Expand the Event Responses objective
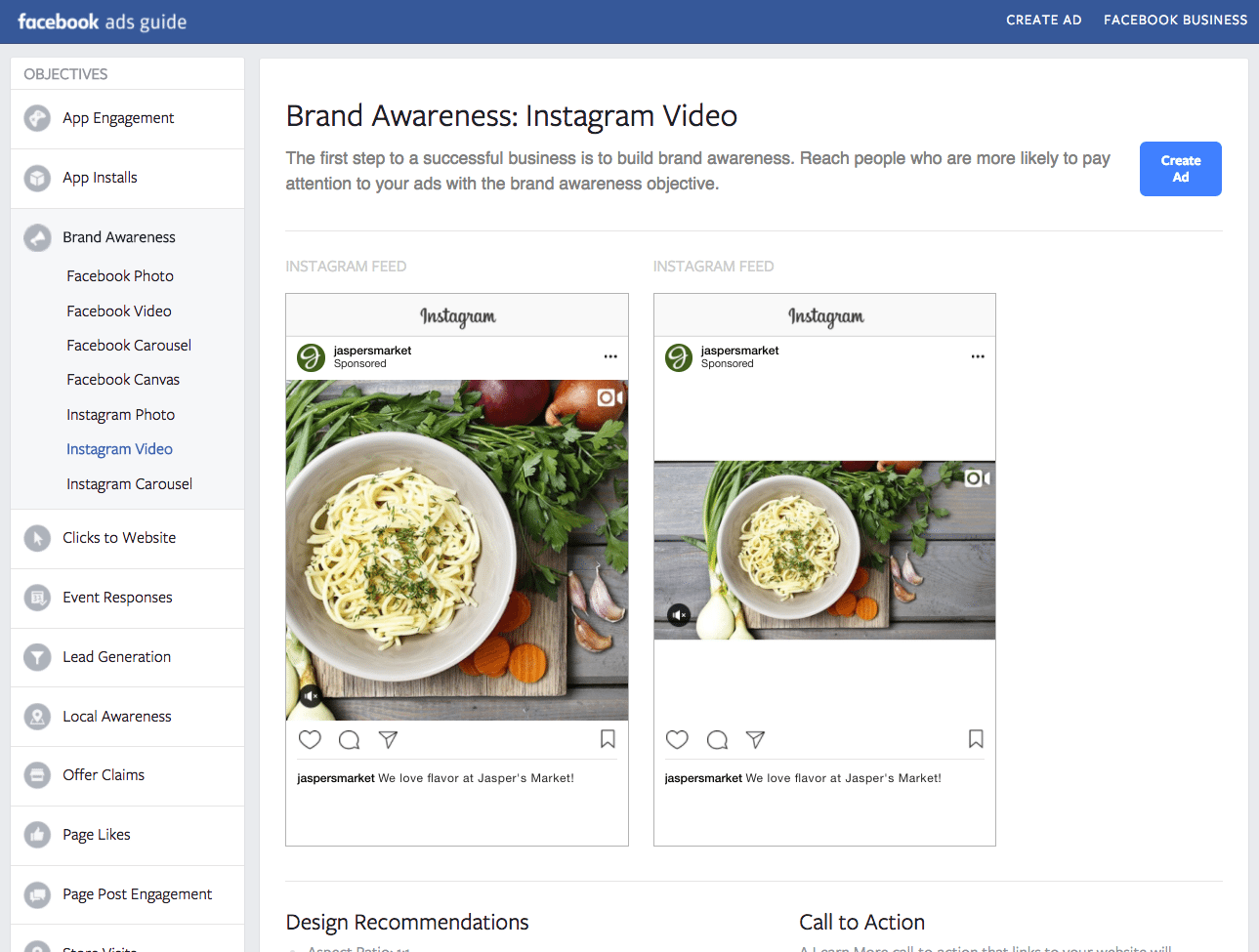This screenshot has height=952, width=1259. click(x=128, y=598)
